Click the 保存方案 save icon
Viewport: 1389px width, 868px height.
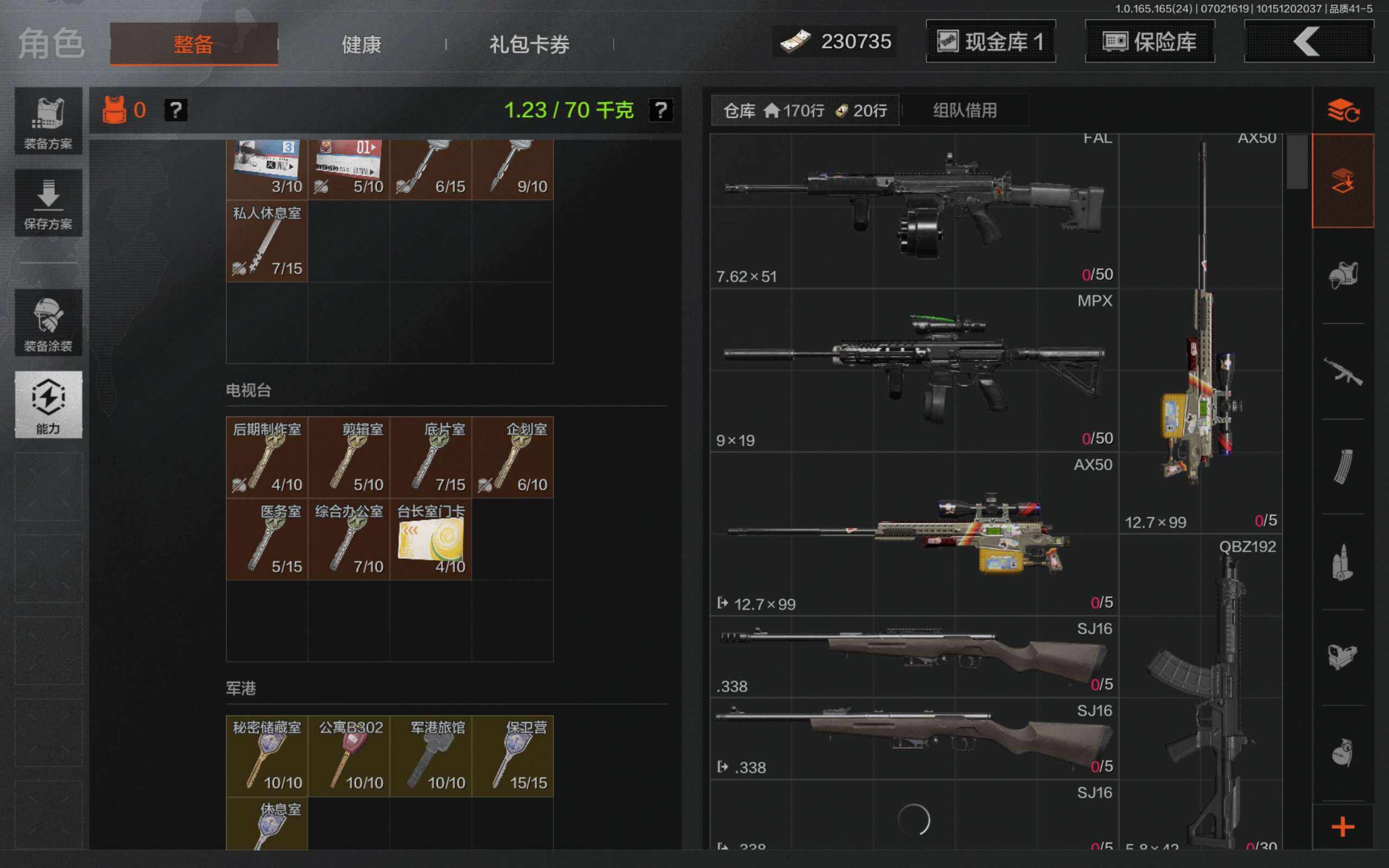[48, 203]
